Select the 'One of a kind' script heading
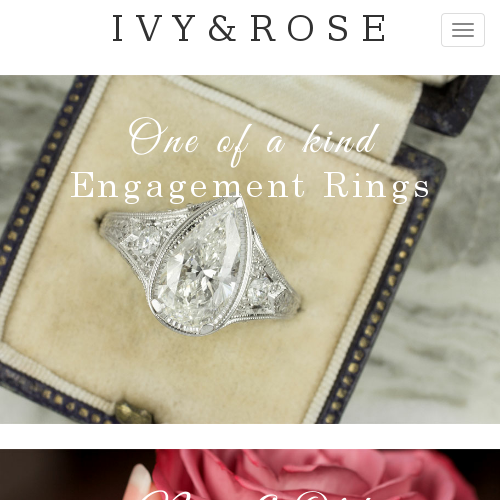 [x=253, y=141]
